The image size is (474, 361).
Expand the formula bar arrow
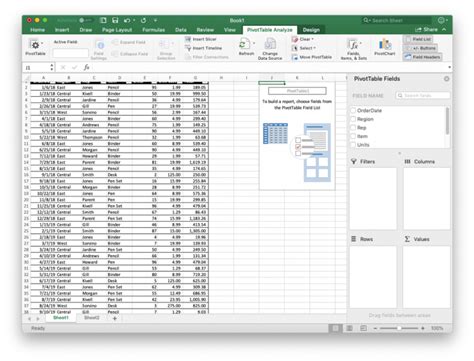pyautogui.click(x=449, y=67)
